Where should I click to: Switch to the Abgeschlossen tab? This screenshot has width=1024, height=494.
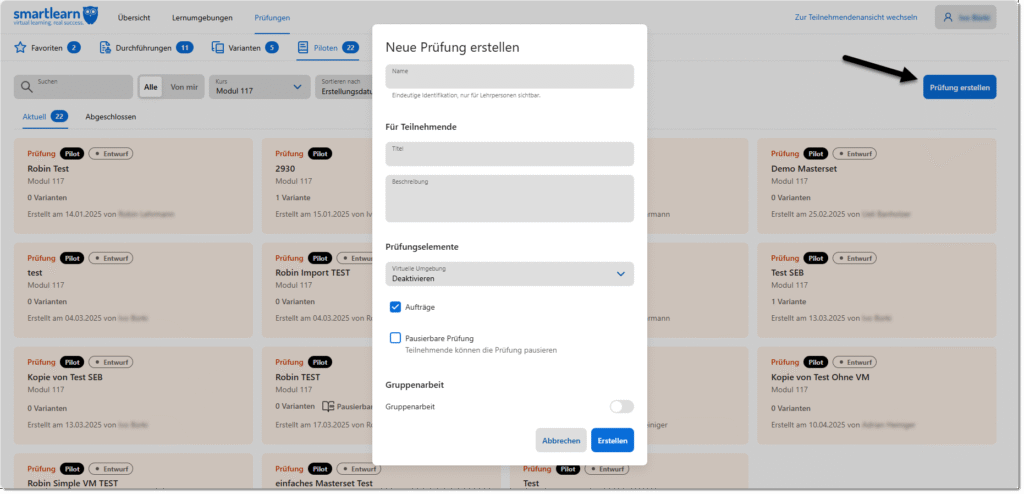pyautogui.click(x=110, y=117)
